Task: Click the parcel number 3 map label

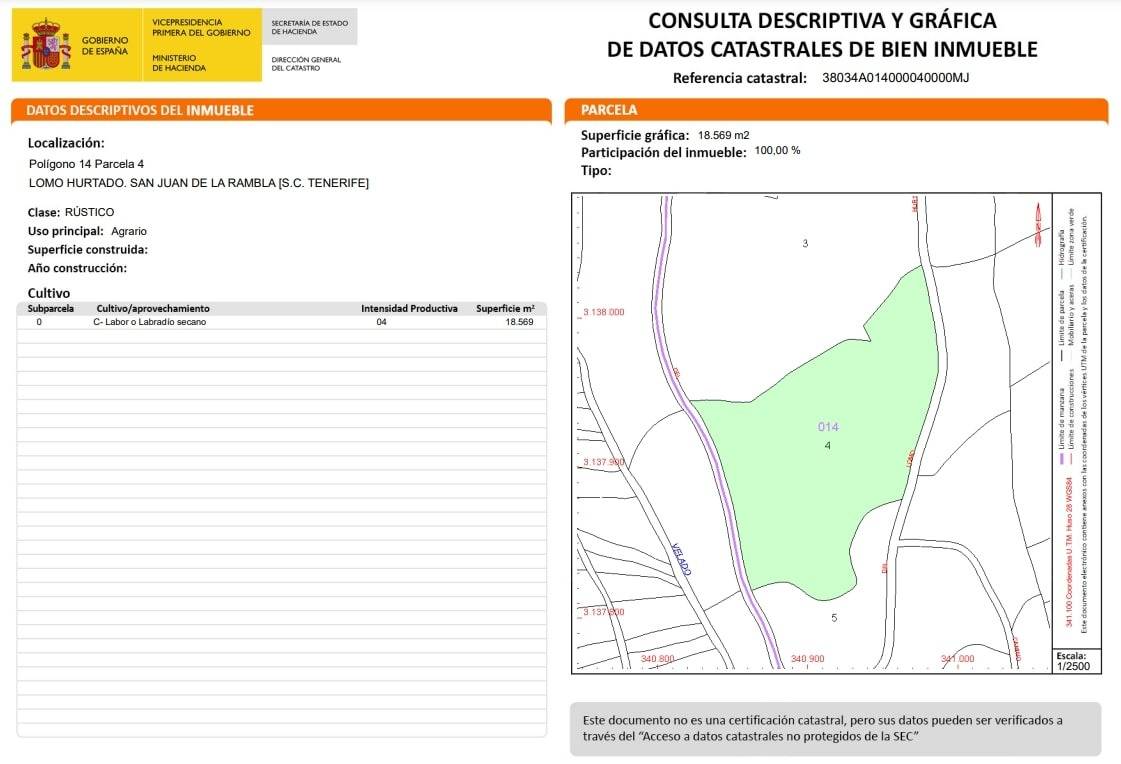Action: click(805, 244)
